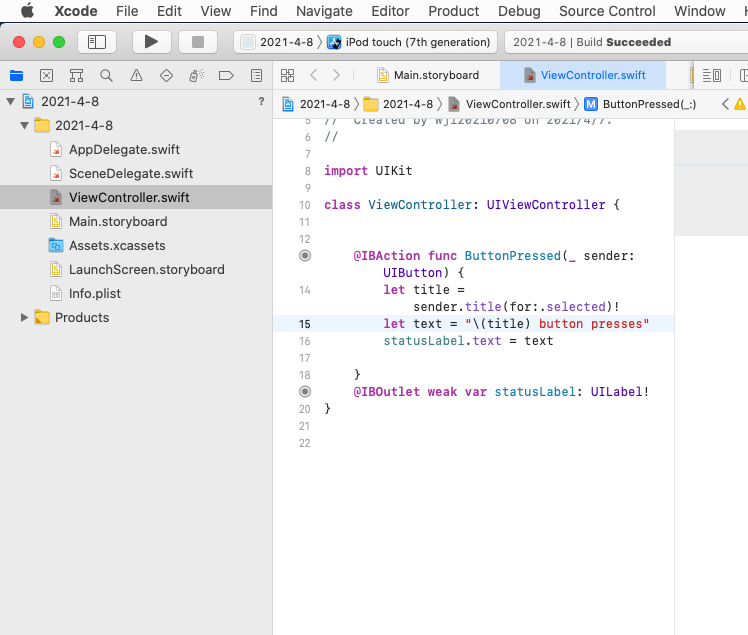This screenshot has height=635, width=748.
Task: Open the File menu
Action: click(127, 11)
